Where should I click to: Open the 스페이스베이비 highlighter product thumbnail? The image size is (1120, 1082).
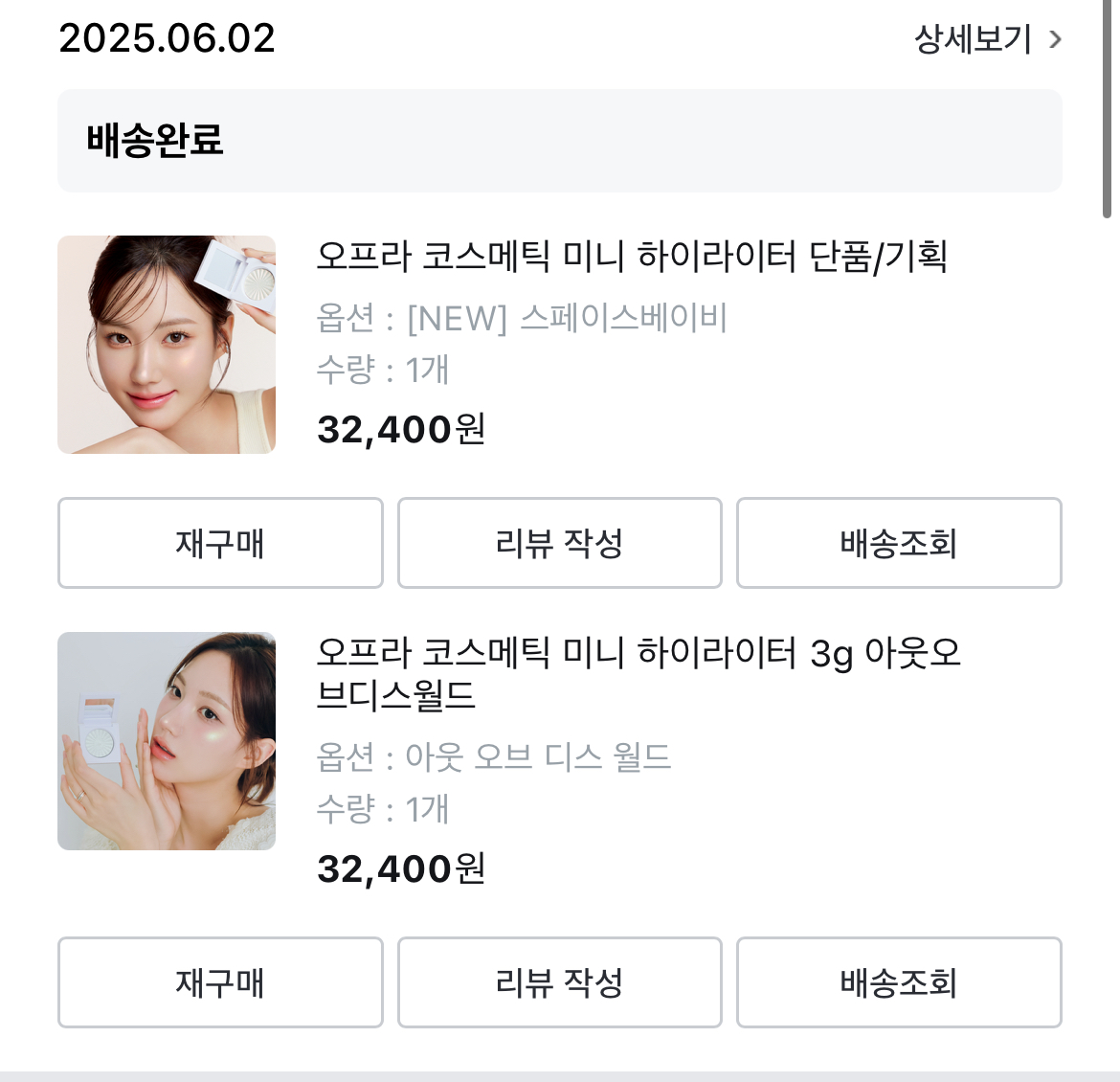(167, 345)
